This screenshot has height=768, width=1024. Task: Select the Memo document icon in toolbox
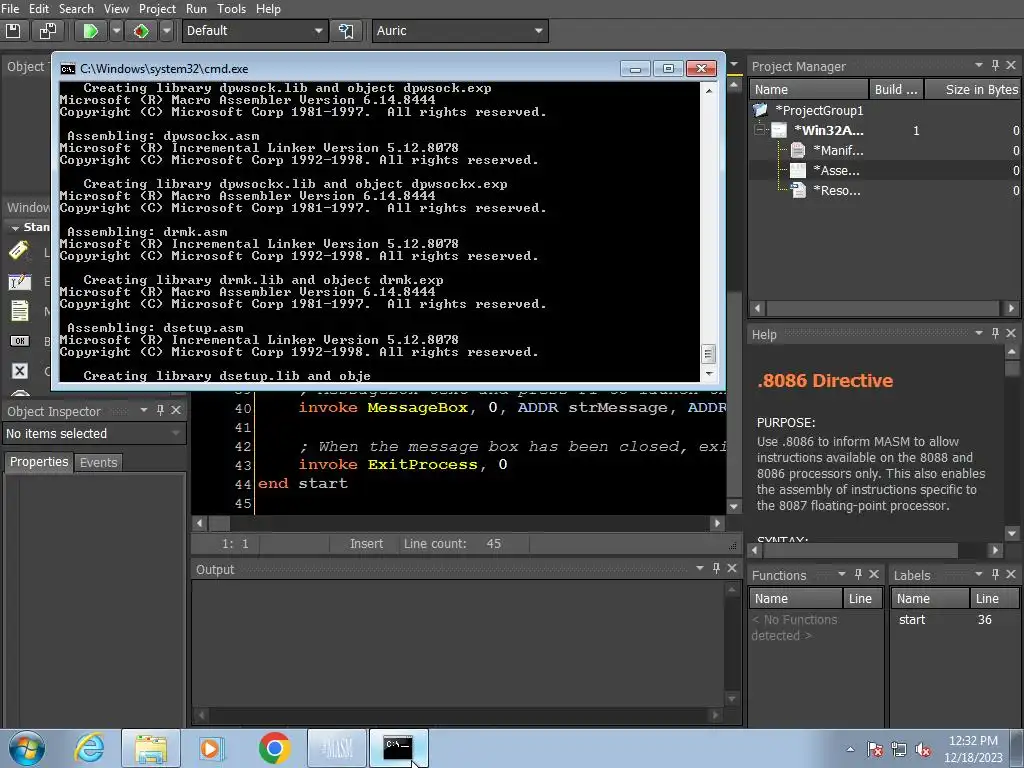pyautogui.click(x=20, y=311)
